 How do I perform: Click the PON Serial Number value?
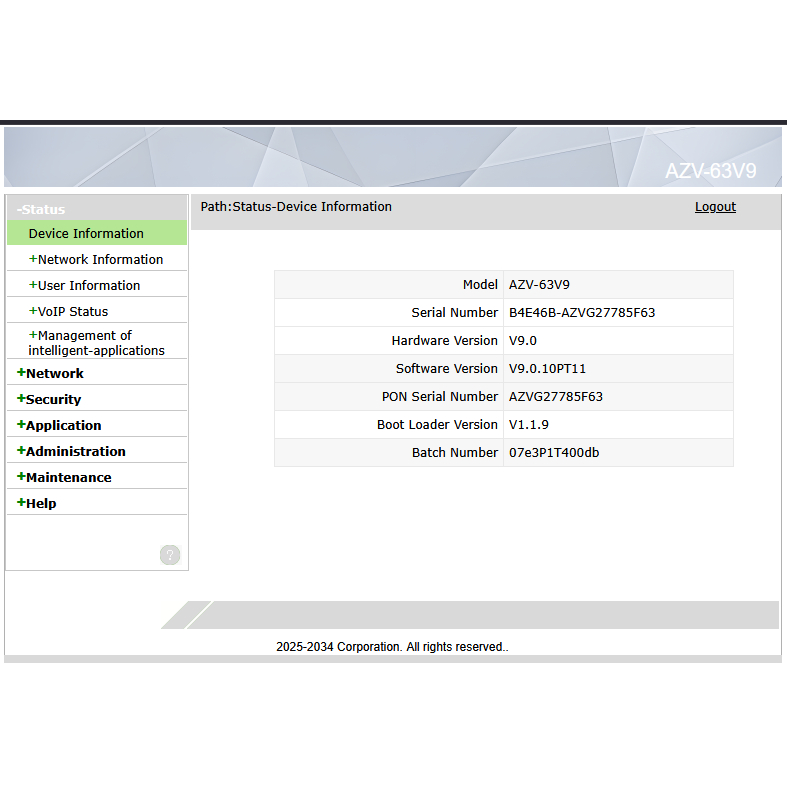556,397
